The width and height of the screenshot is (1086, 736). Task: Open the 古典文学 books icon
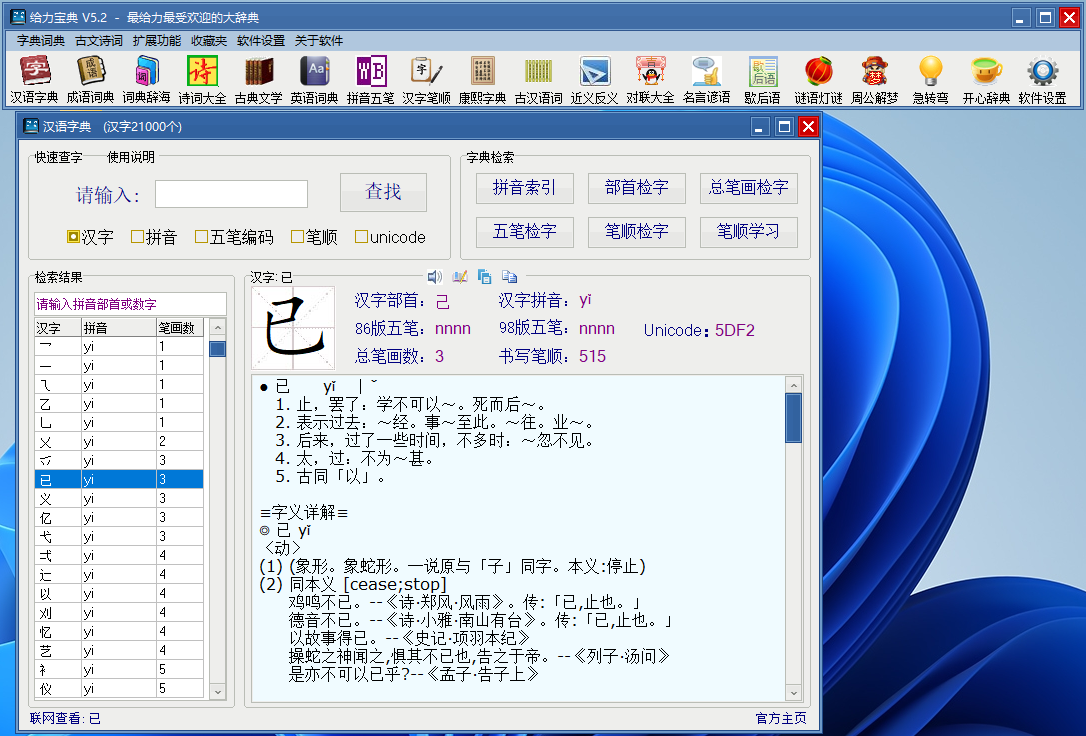click(x=258, y=80)
